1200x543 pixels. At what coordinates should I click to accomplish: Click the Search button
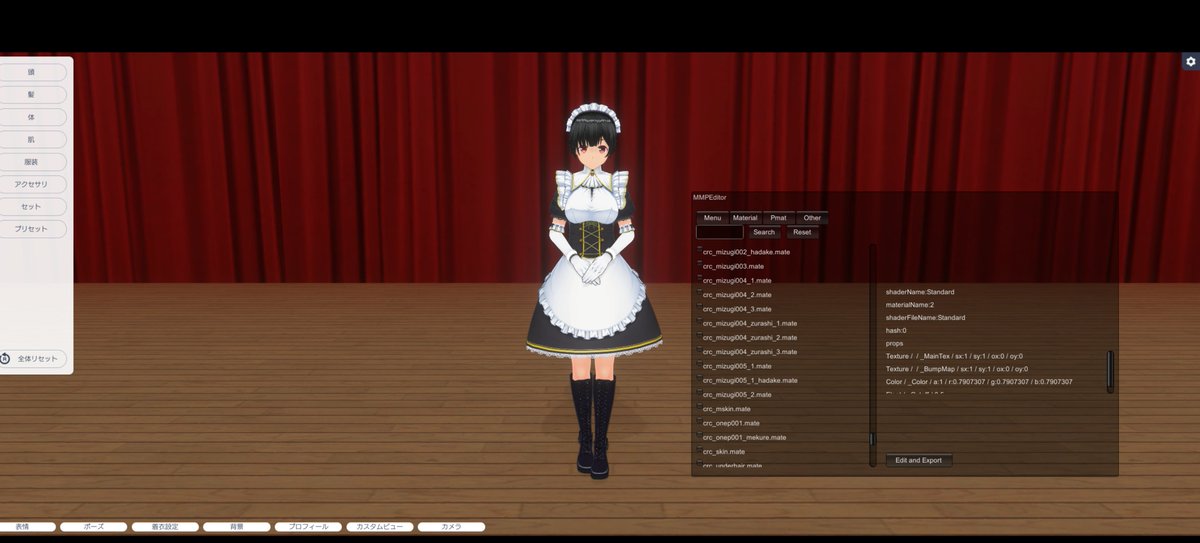(764, 232)
